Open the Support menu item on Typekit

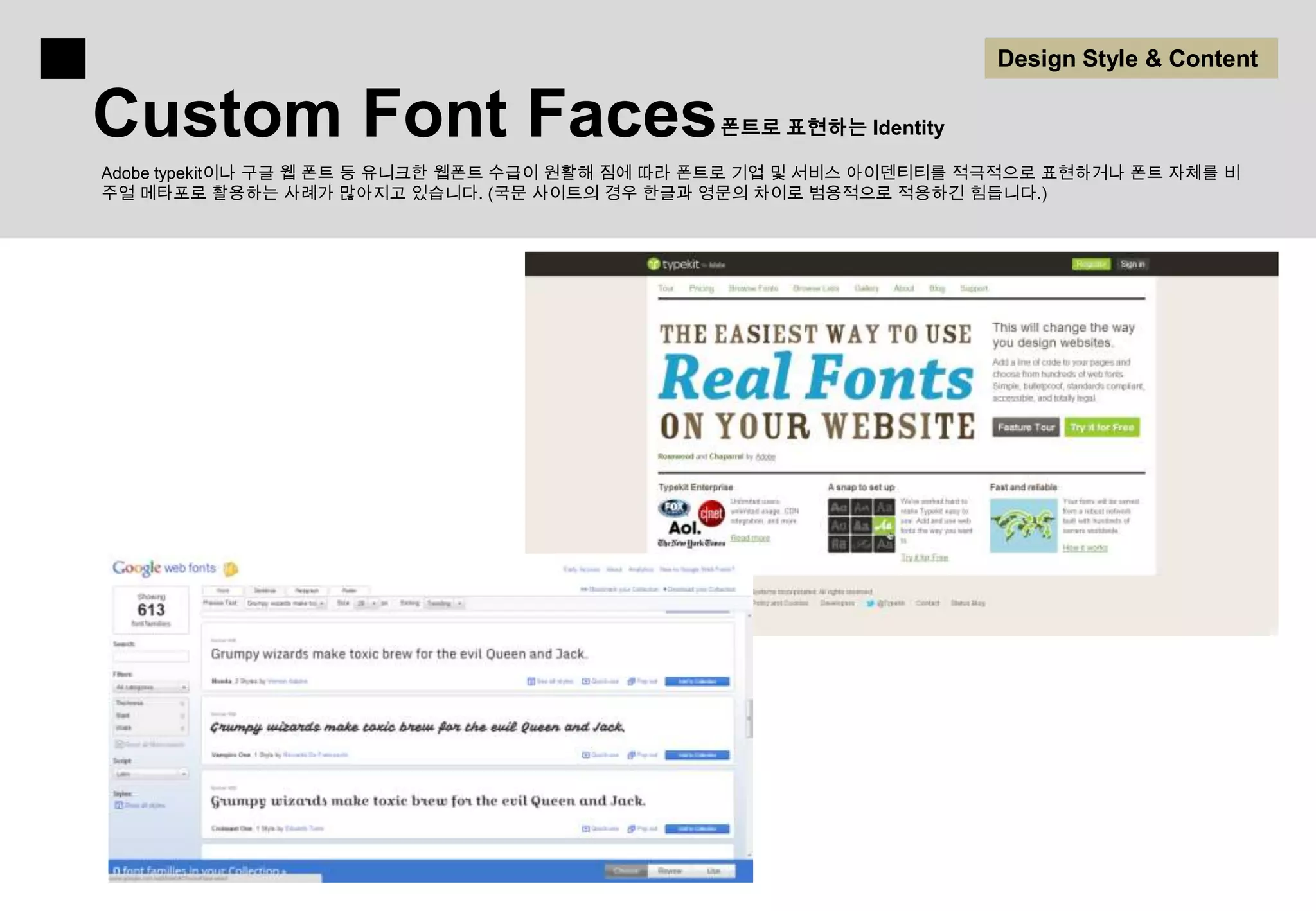(974, 288)
